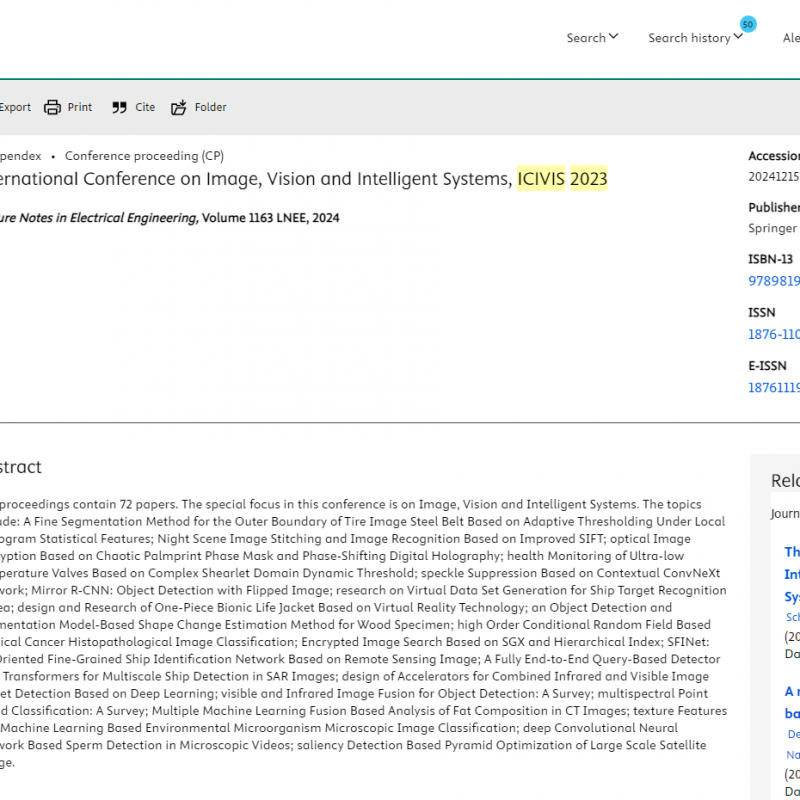Click the Folder save icon
This screenshot has width=800, height=800.
(179, 107)
